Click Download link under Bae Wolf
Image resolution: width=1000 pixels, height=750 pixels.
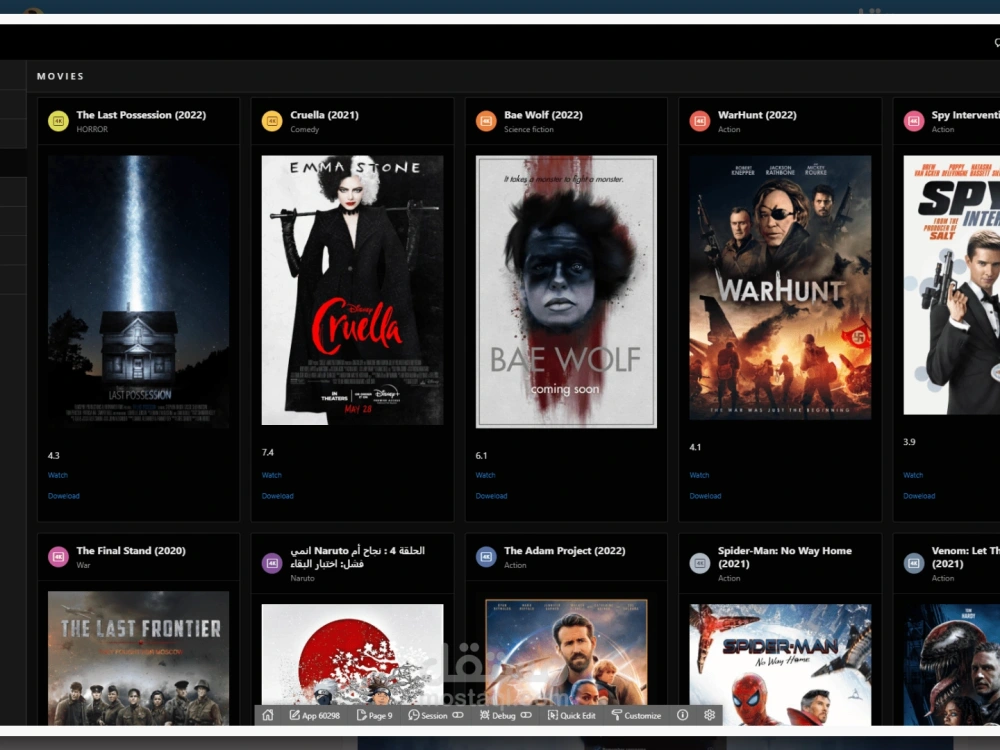491,496
